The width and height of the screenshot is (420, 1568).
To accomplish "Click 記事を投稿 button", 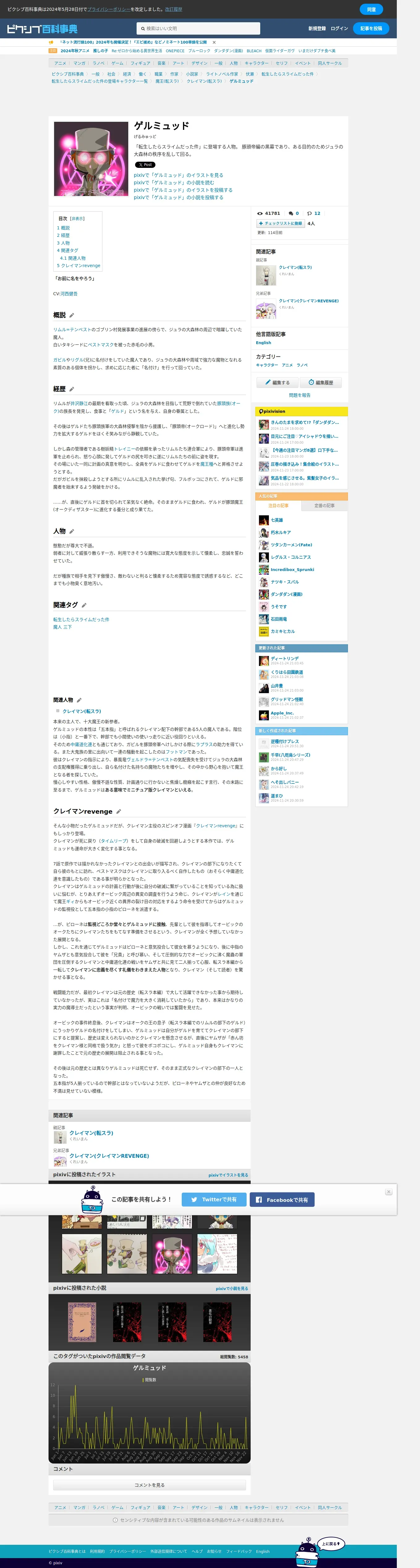I will [371, 29].
